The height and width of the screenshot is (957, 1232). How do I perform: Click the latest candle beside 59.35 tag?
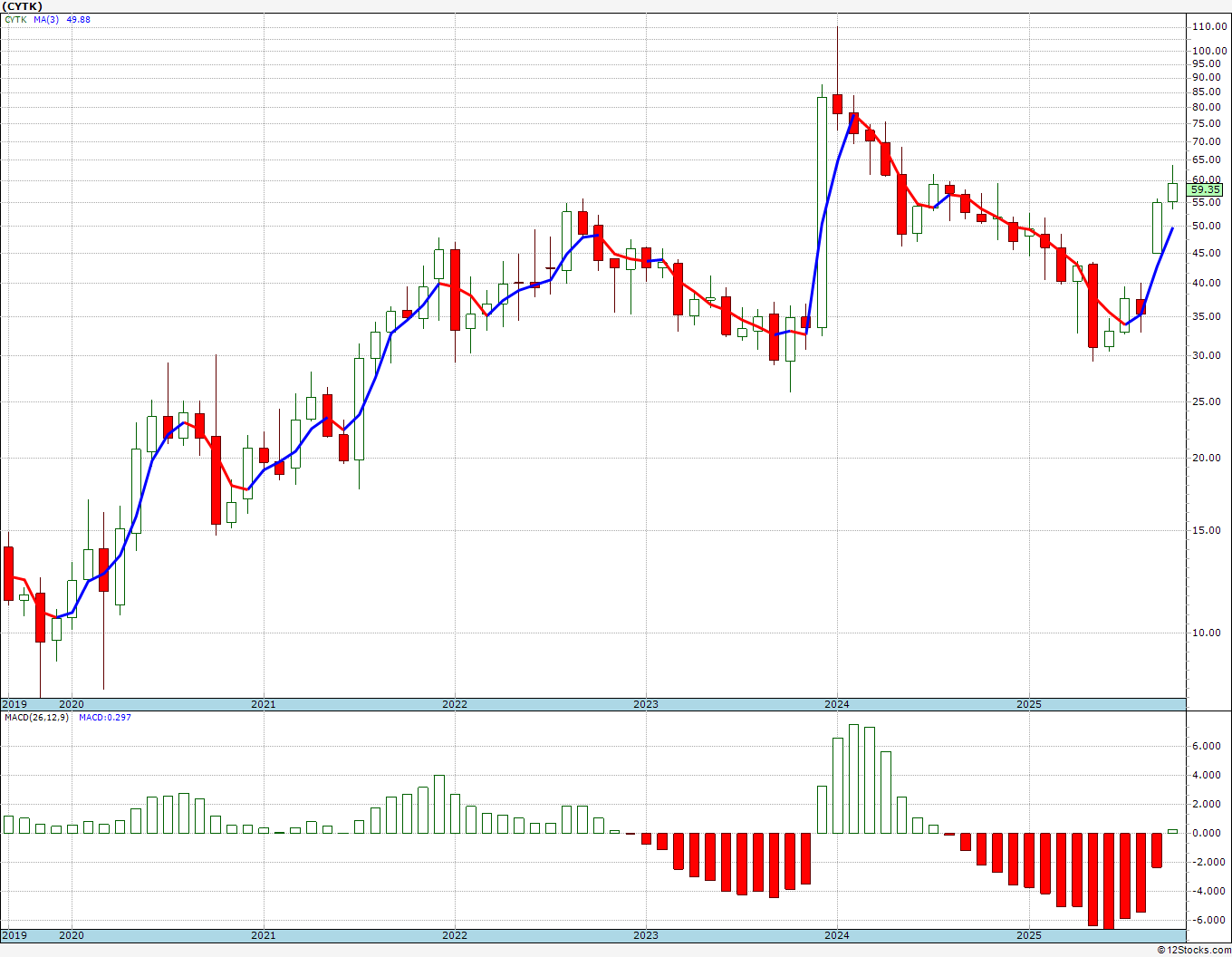(x=1172, y=191)
